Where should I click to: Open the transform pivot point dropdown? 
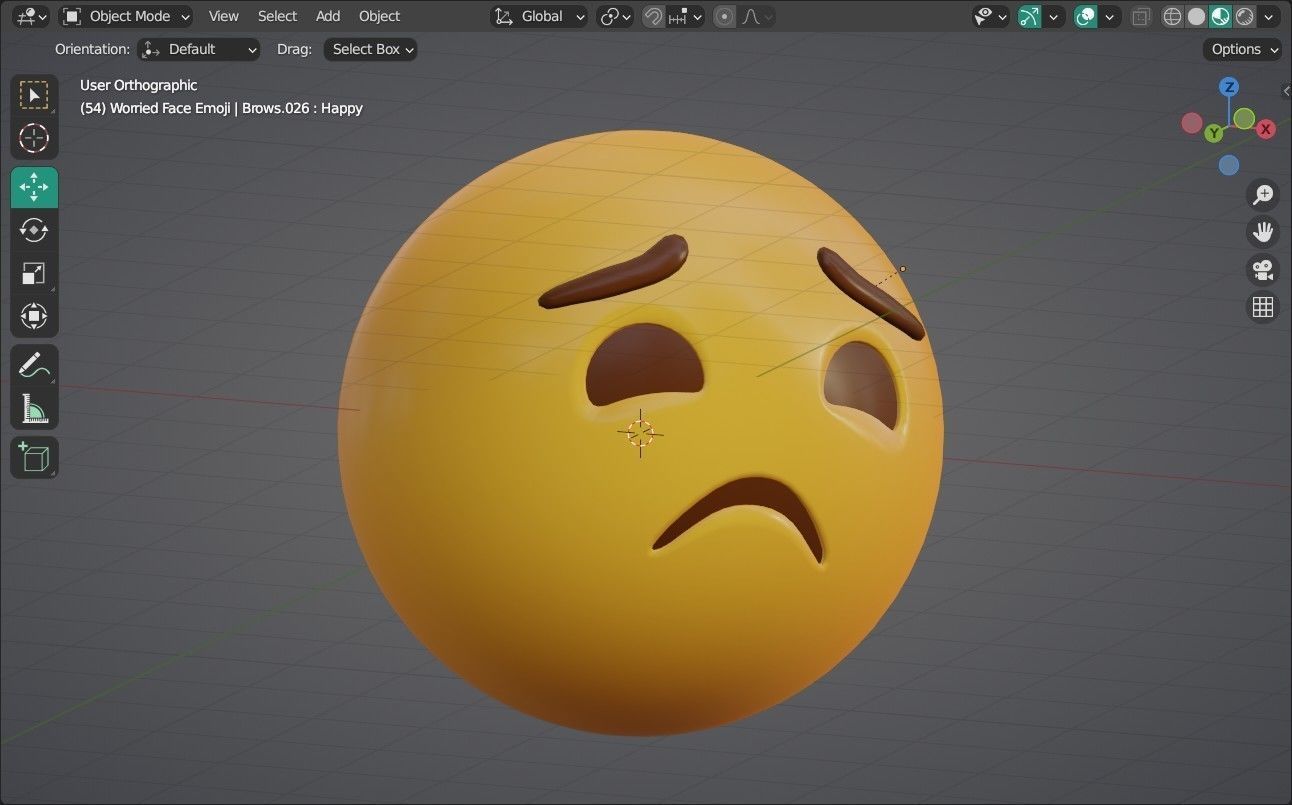tap(615, 16)
